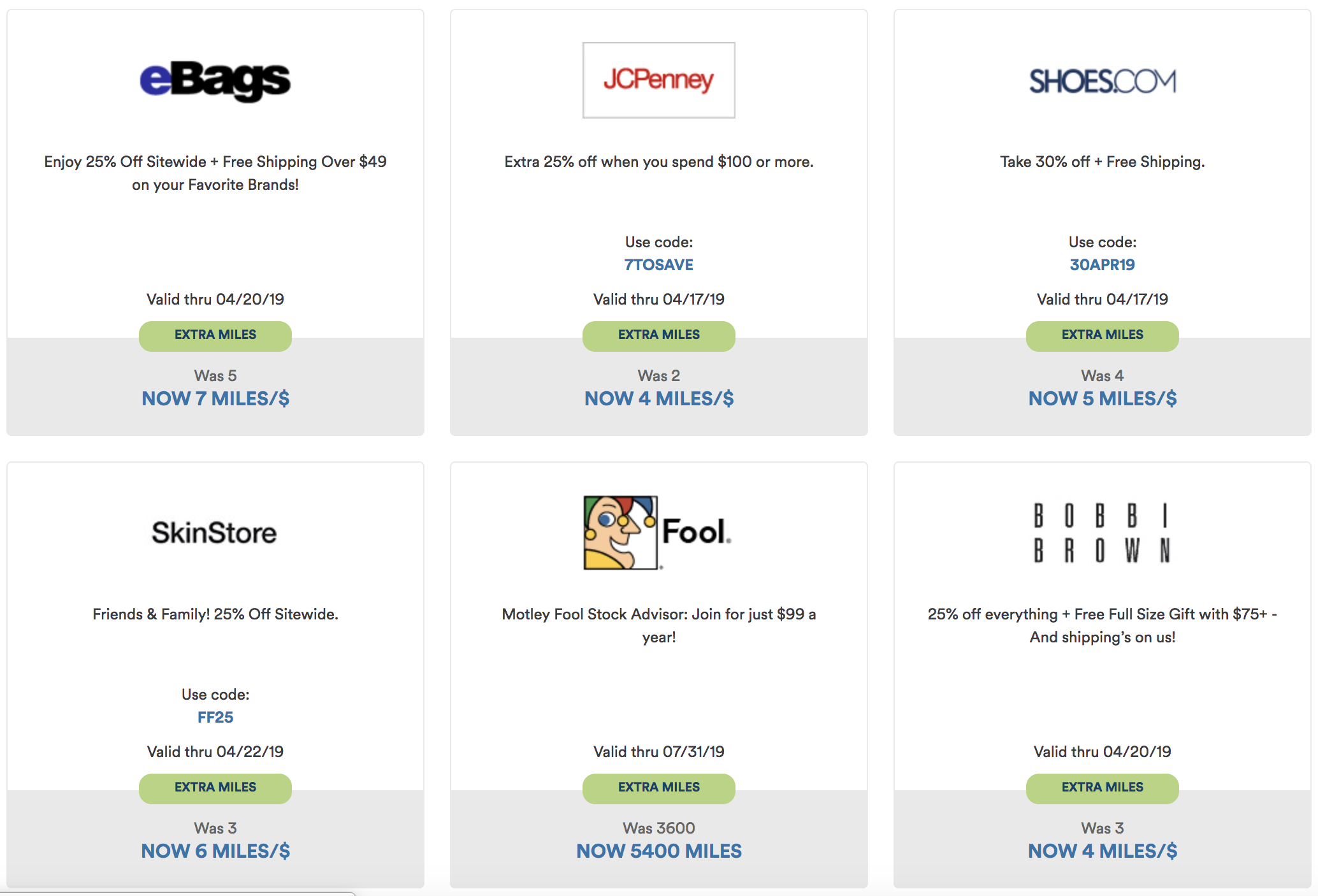Click the Now 7 Miles/$ offer text
The height and width of the screenshot is (896, 1318).
[215, 399]
